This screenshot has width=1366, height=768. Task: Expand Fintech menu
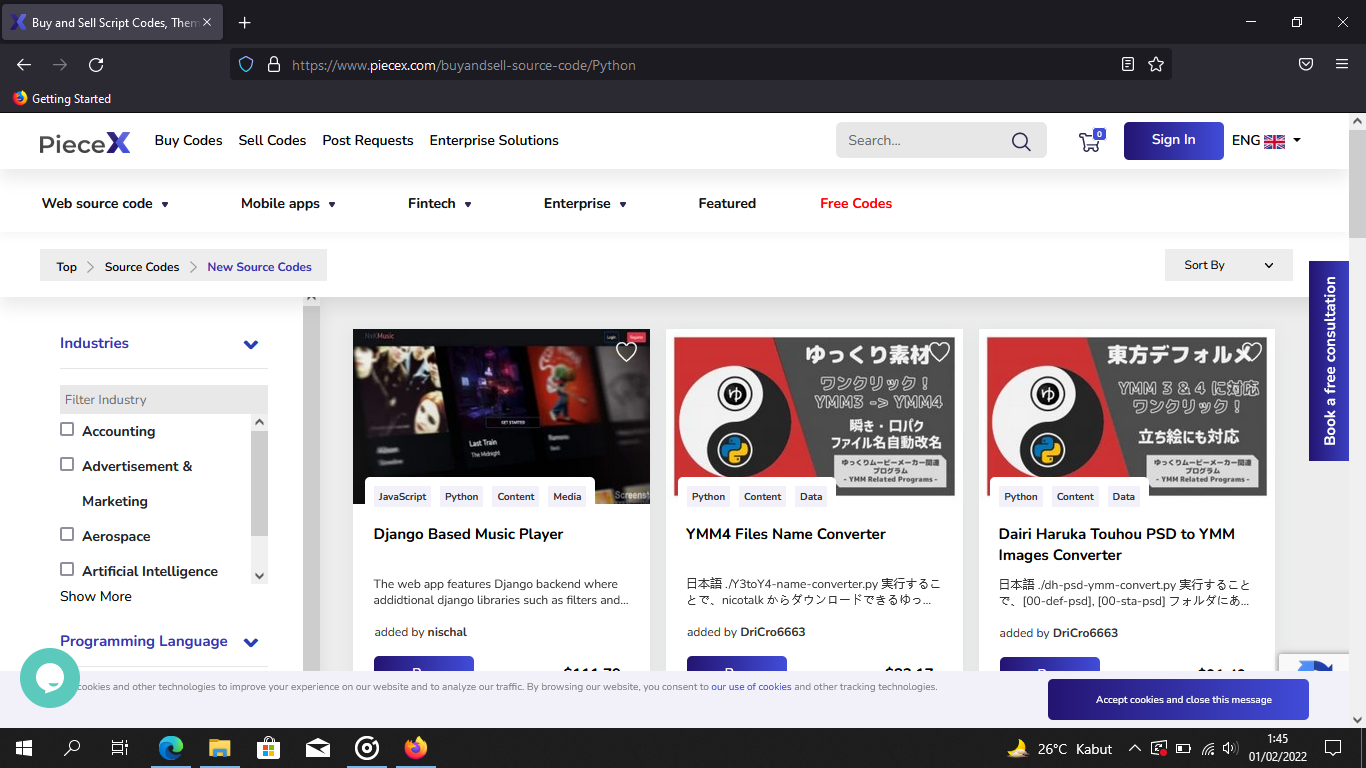[439, 203]
